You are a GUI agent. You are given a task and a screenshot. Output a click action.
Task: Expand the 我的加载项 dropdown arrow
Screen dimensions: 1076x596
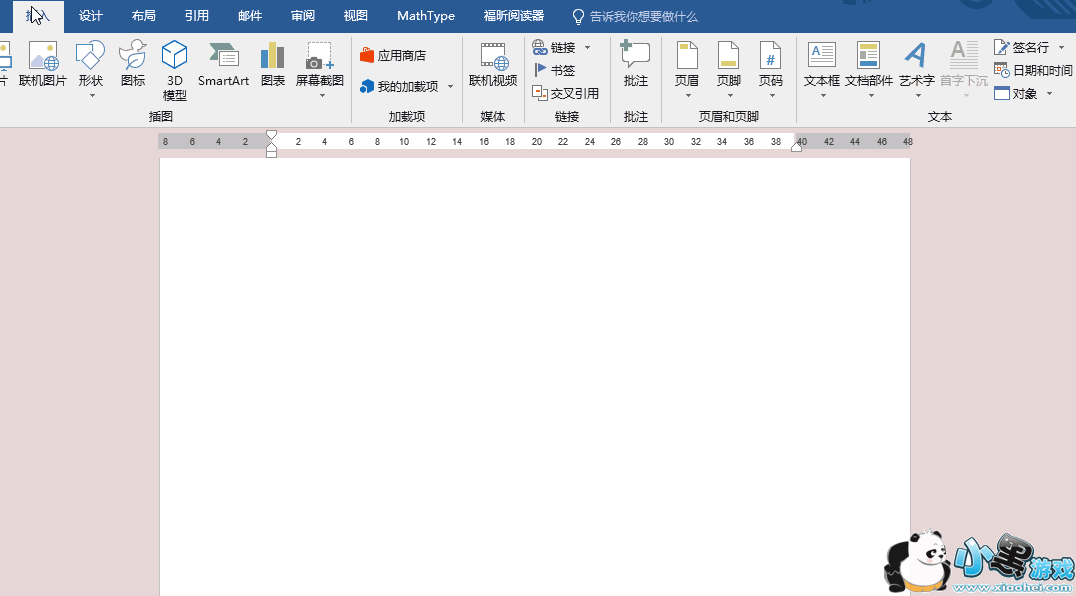[450, 86]
